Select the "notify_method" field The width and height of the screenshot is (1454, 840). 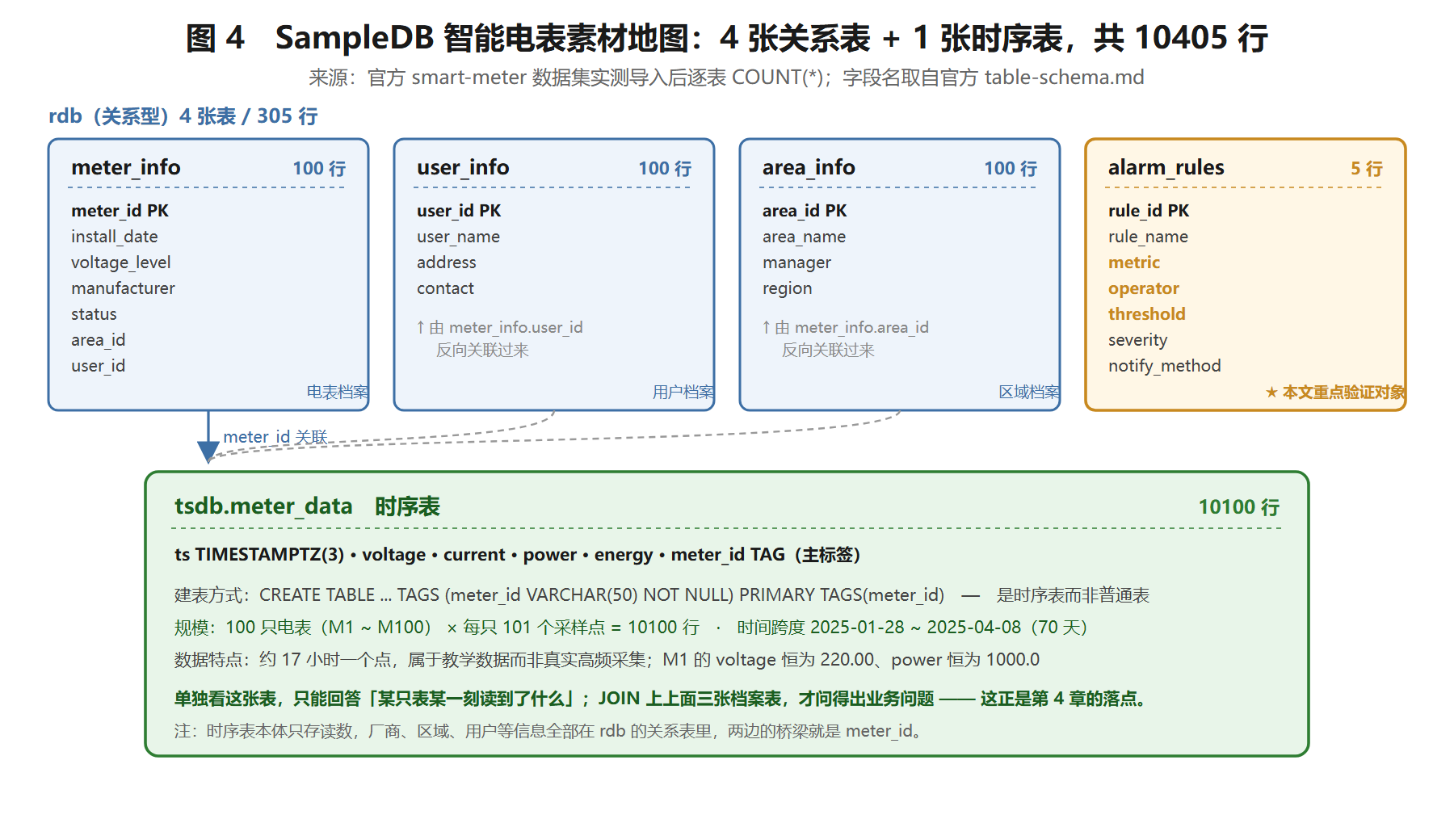click(1165, 366)
